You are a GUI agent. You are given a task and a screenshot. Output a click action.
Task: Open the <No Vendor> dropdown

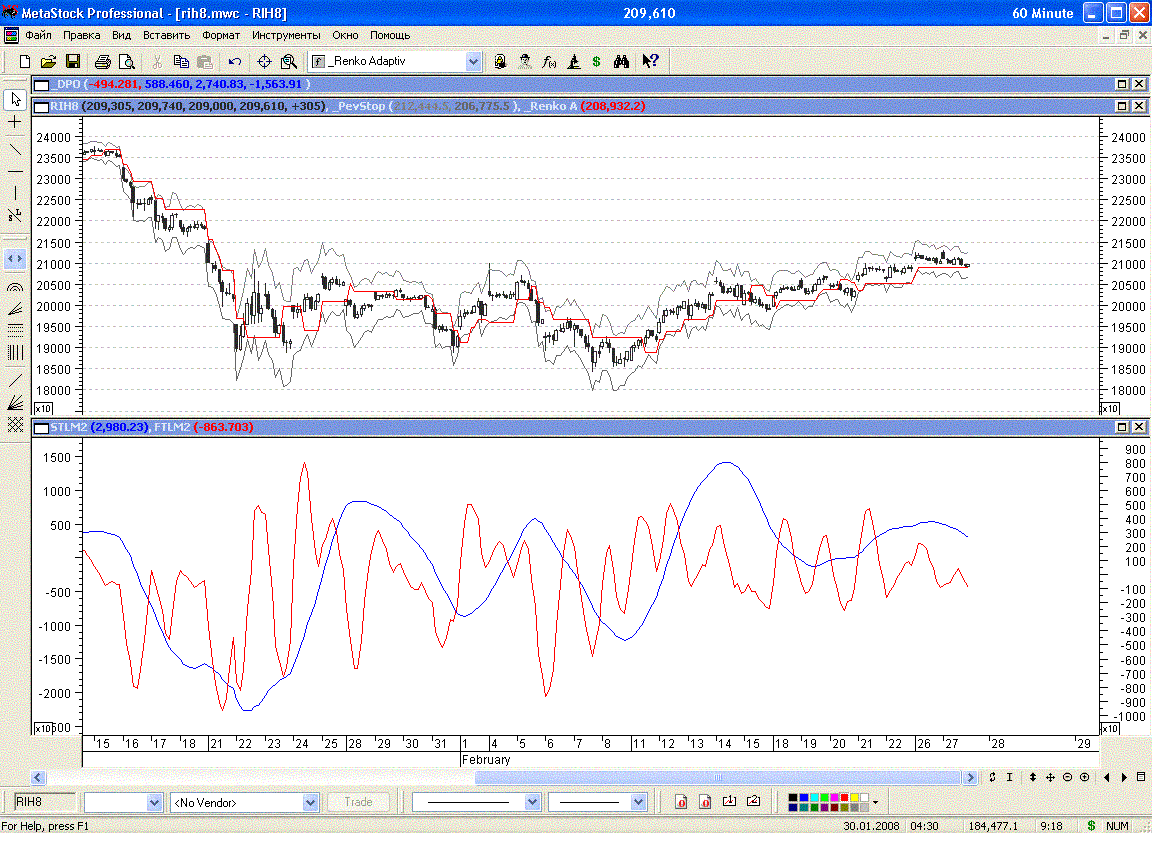[x=310, y=803]
